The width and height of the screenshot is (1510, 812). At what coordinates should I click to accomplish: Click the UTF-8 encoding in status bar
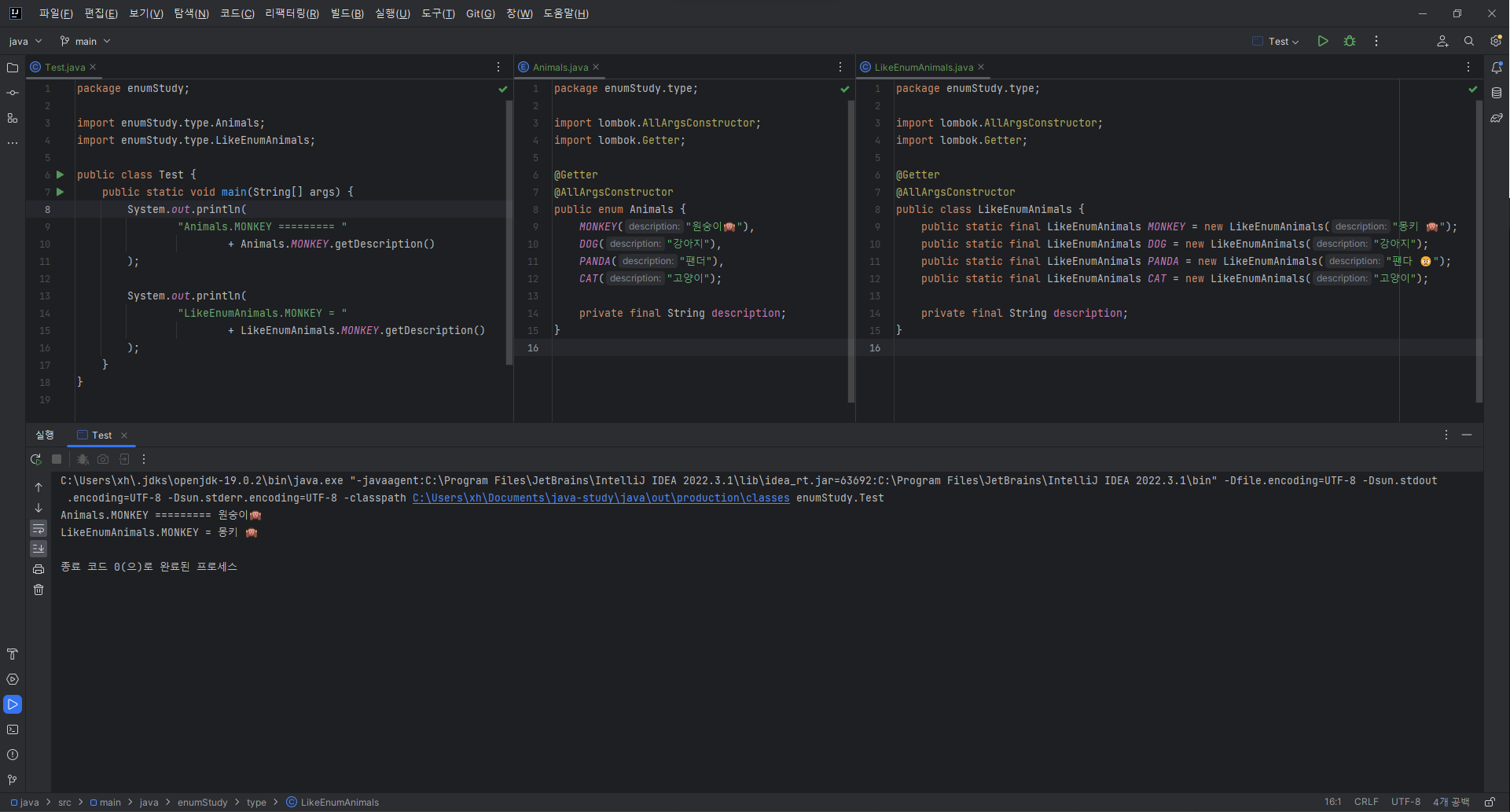point(1405,802)
